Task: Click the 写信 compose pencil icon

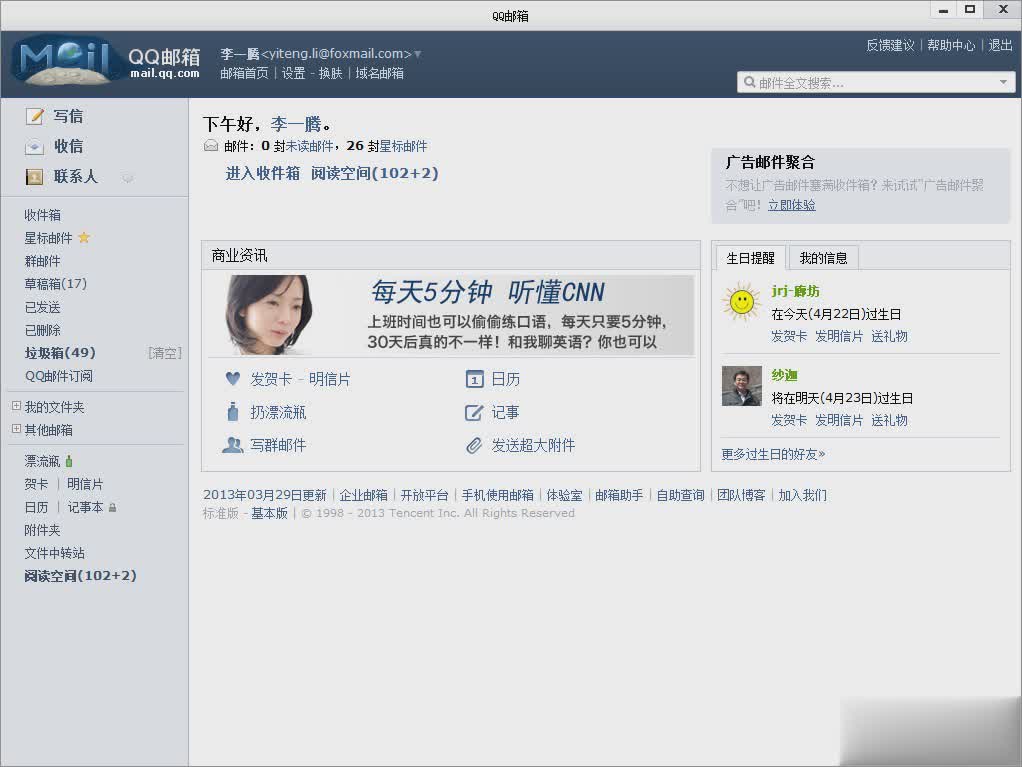Action: [34, 116]
